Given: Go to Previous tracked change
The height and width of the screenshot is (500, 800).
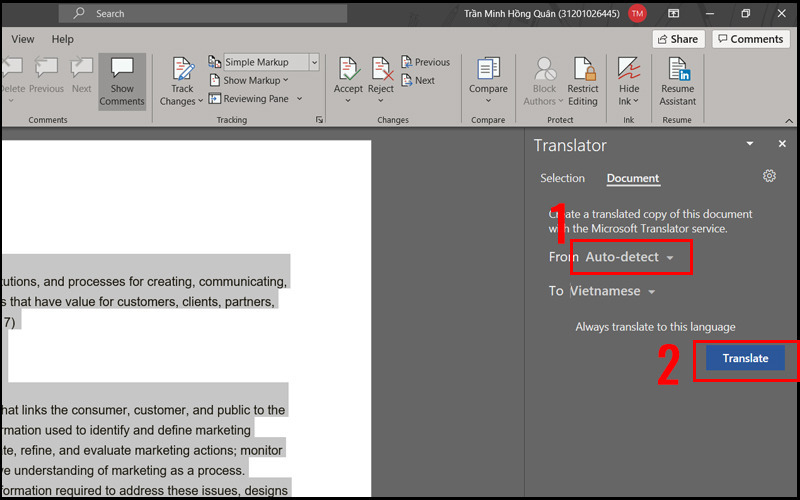Looking at the screenshot, I should tap(425, 62).
